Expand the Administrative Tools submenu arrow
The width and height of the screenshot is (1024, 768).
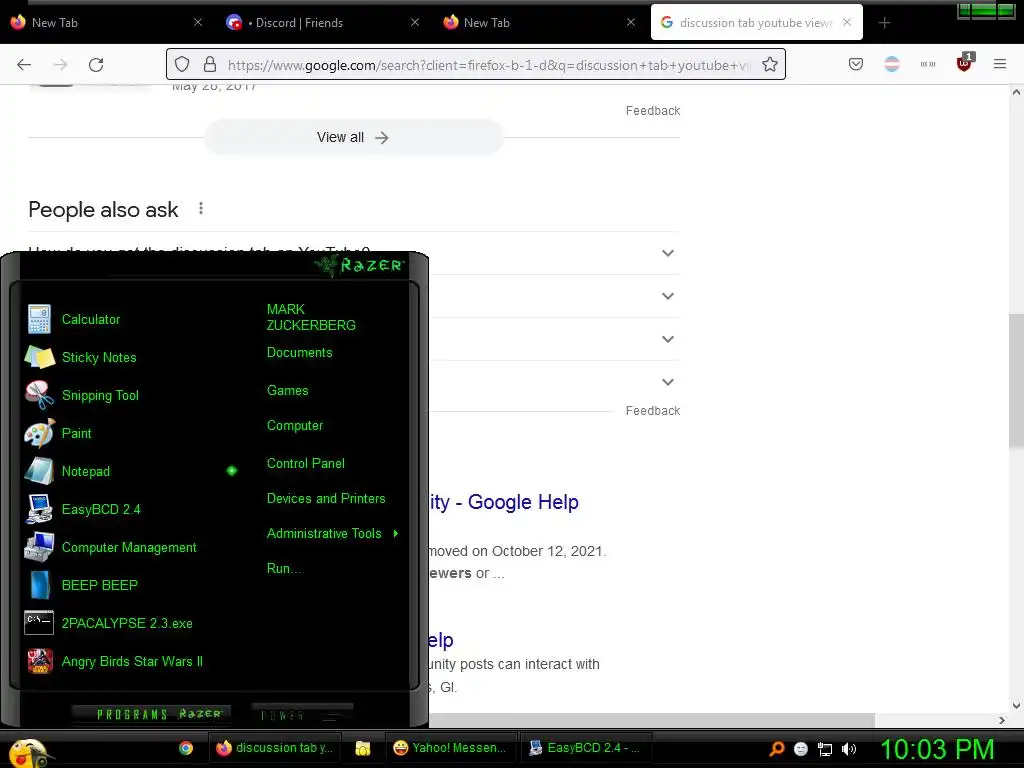coord(396,534)
